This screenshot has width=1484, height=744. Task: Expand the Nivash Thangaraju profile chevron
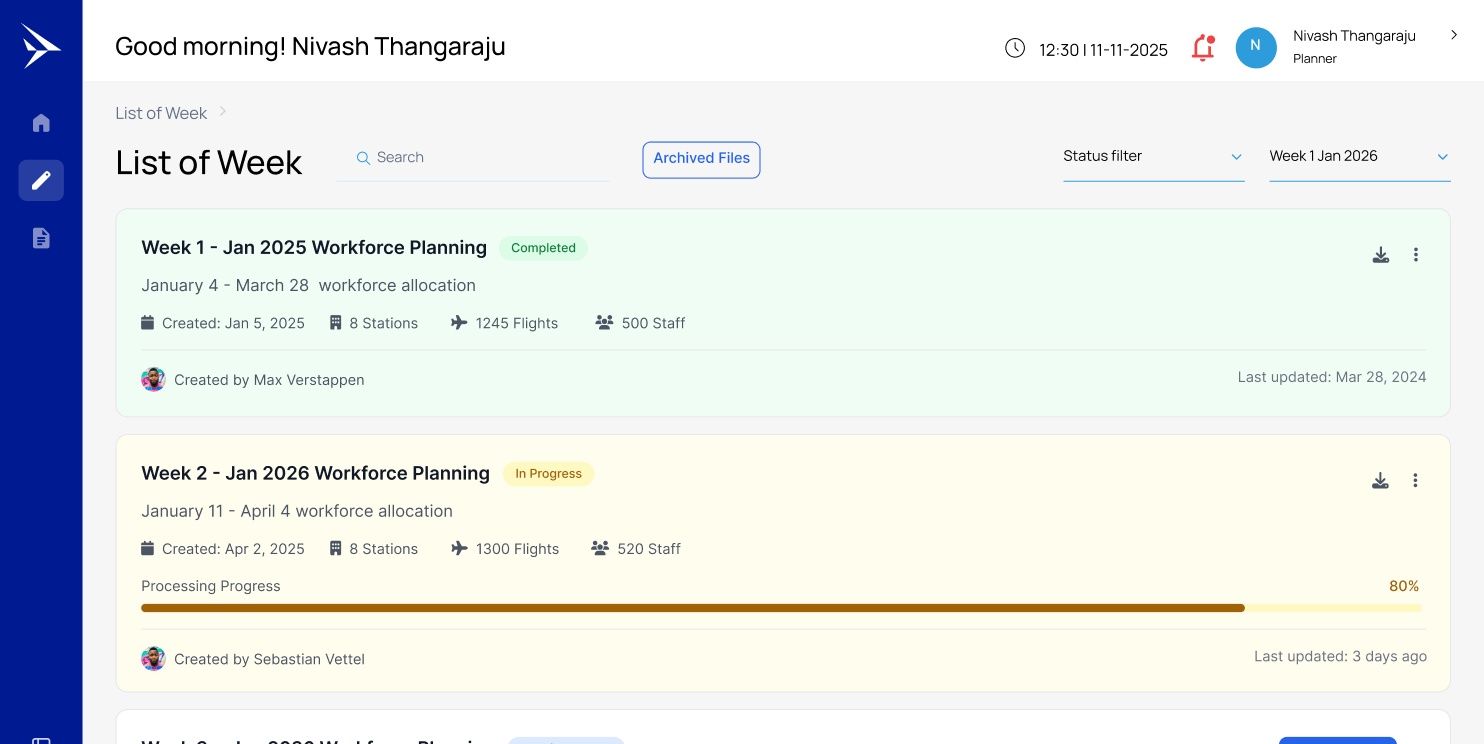pos(1454,34)
